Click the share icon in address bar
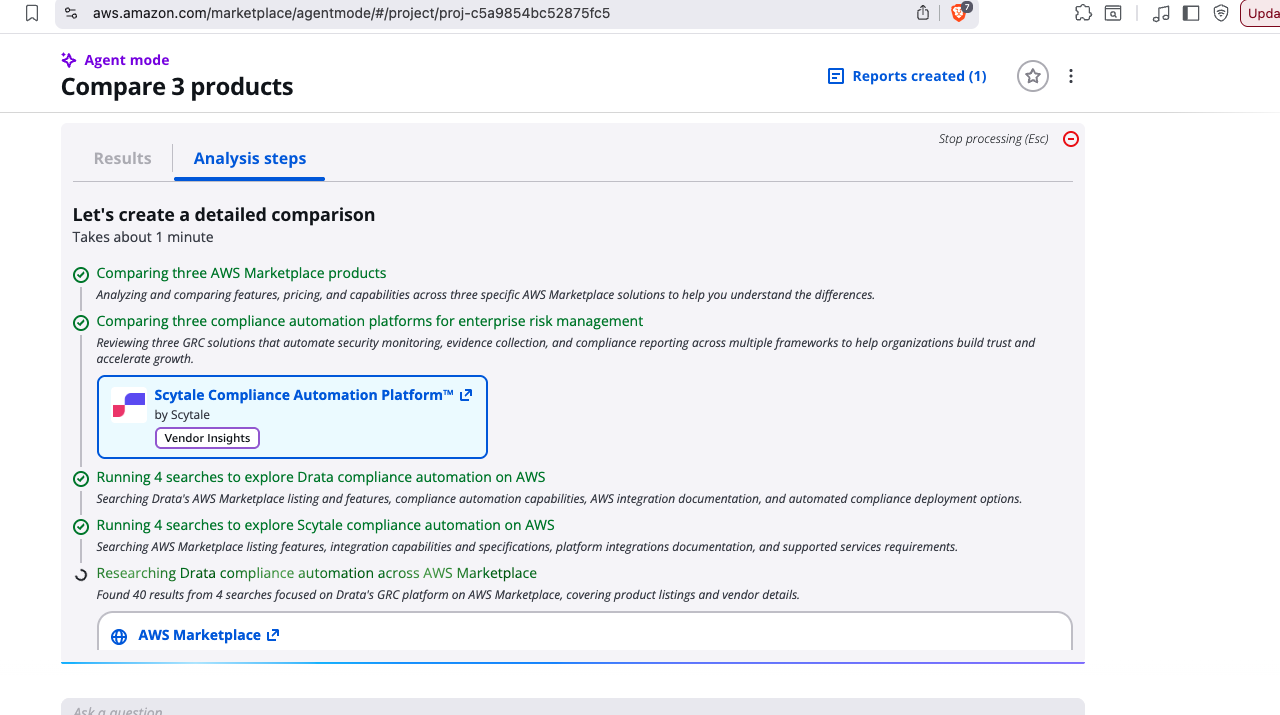 (923, 13)
